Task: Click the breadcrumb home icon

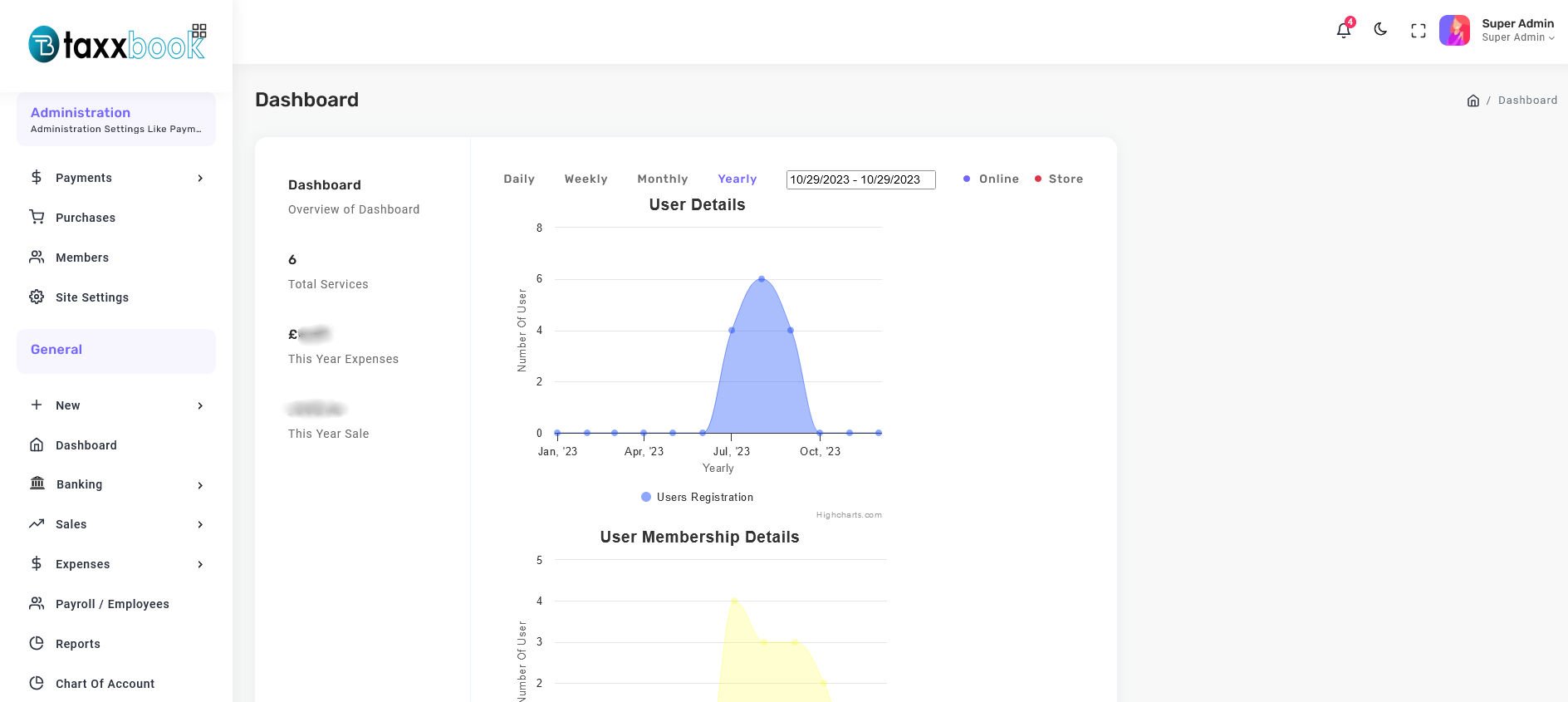Action: click(1473, 101)
